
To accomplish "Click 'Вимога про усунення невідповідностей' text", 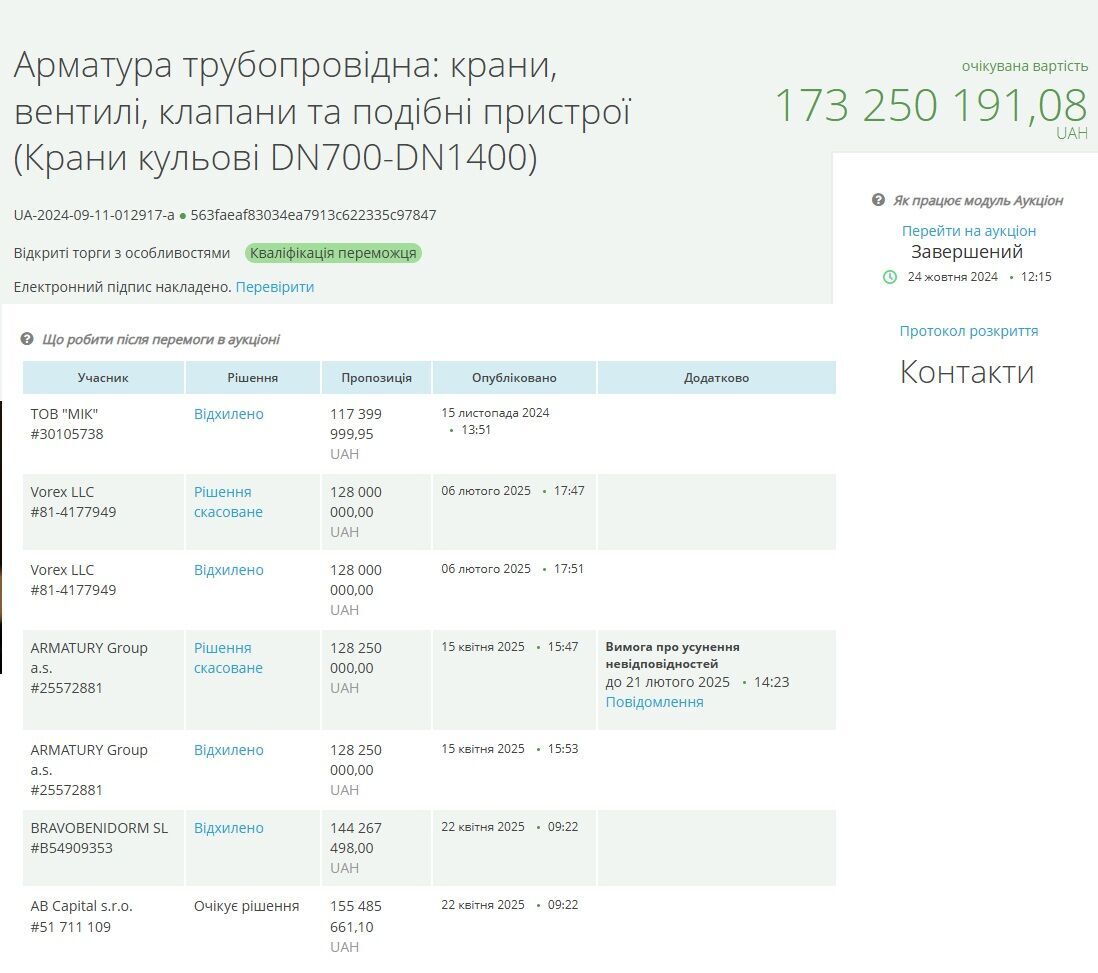I will [x=672, y=655].
